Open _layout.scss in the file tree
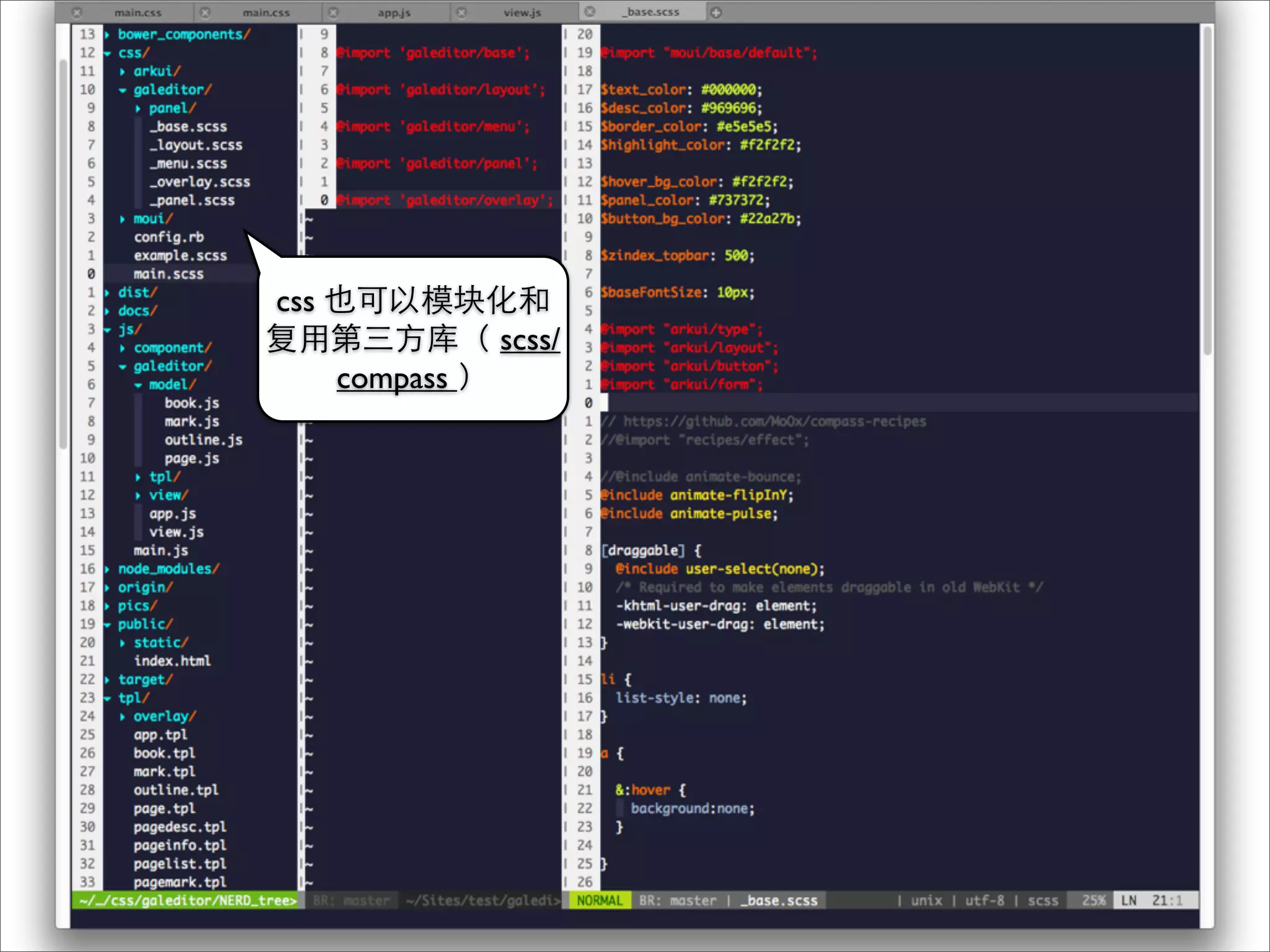Viewport: 1270px width, 952px height. pyautogui.click(x=196, y=145)
